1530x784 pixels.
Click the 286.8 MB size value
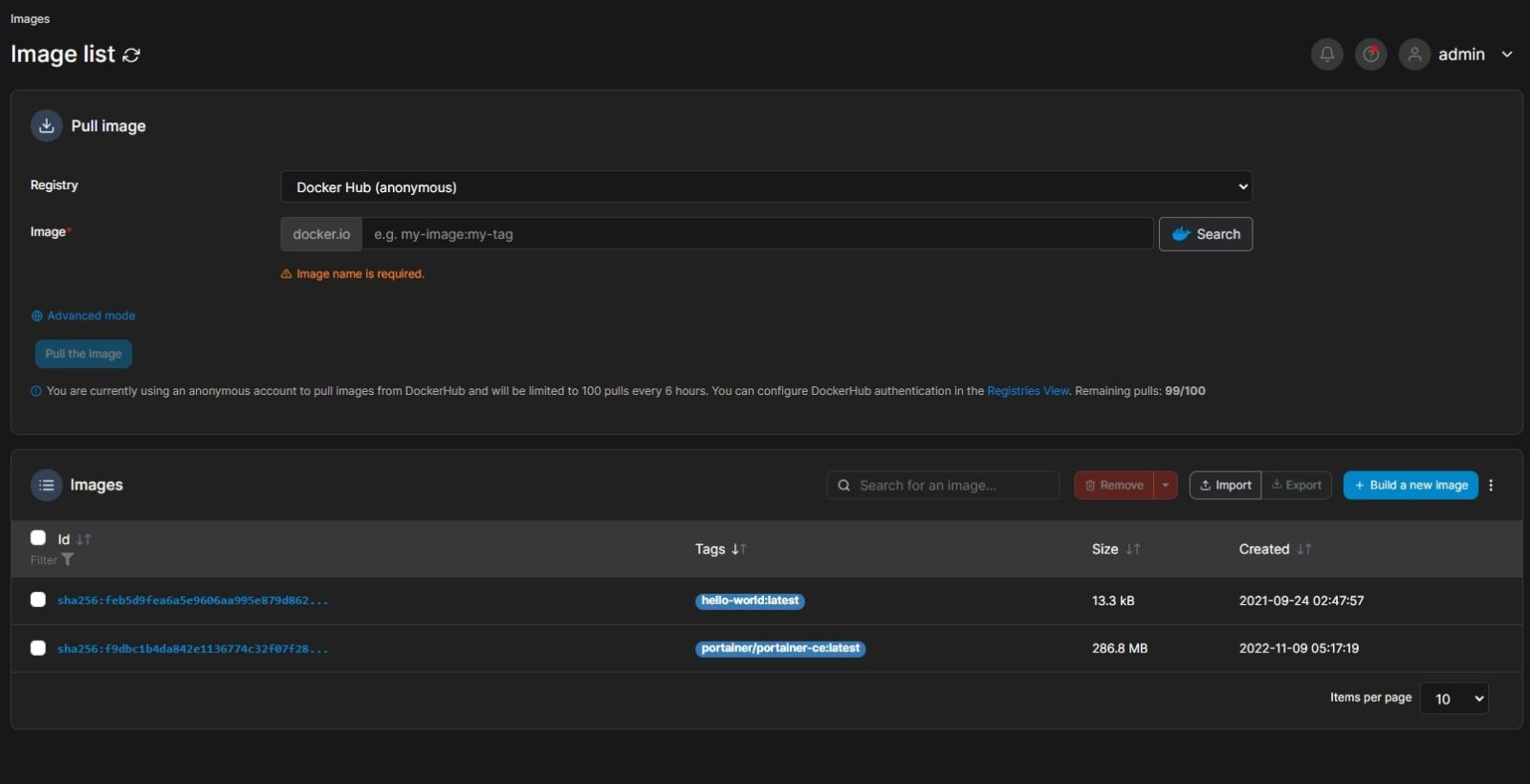1120,648
